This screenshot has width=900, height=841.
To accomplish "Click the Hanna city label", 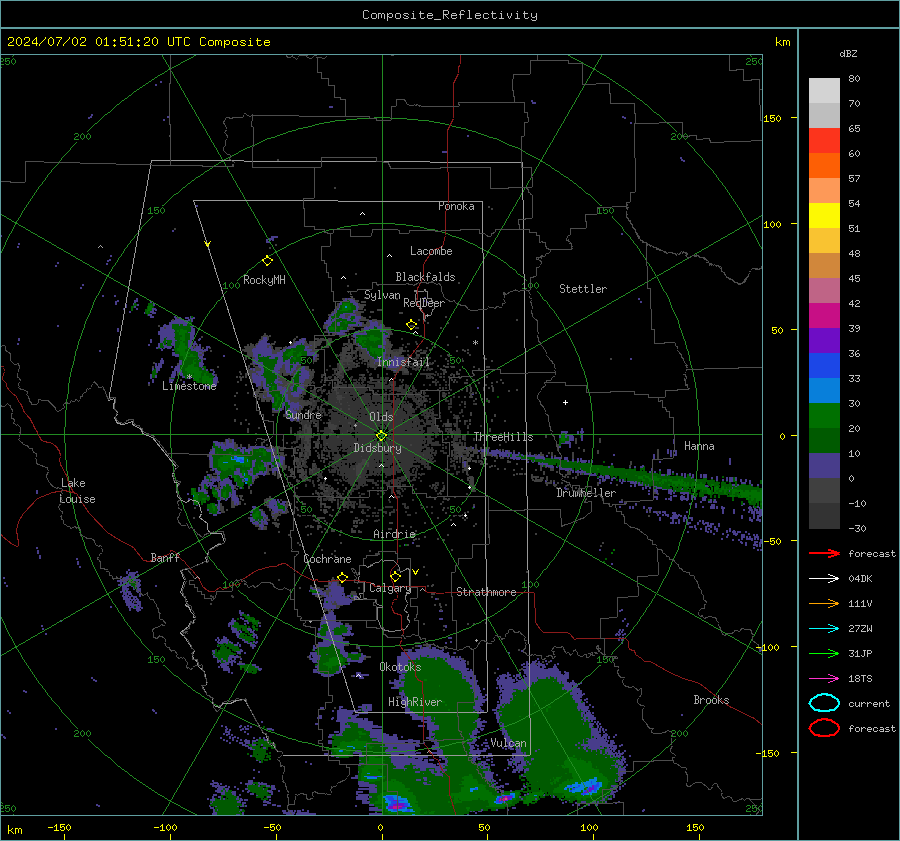I will [x=699, y=446].
